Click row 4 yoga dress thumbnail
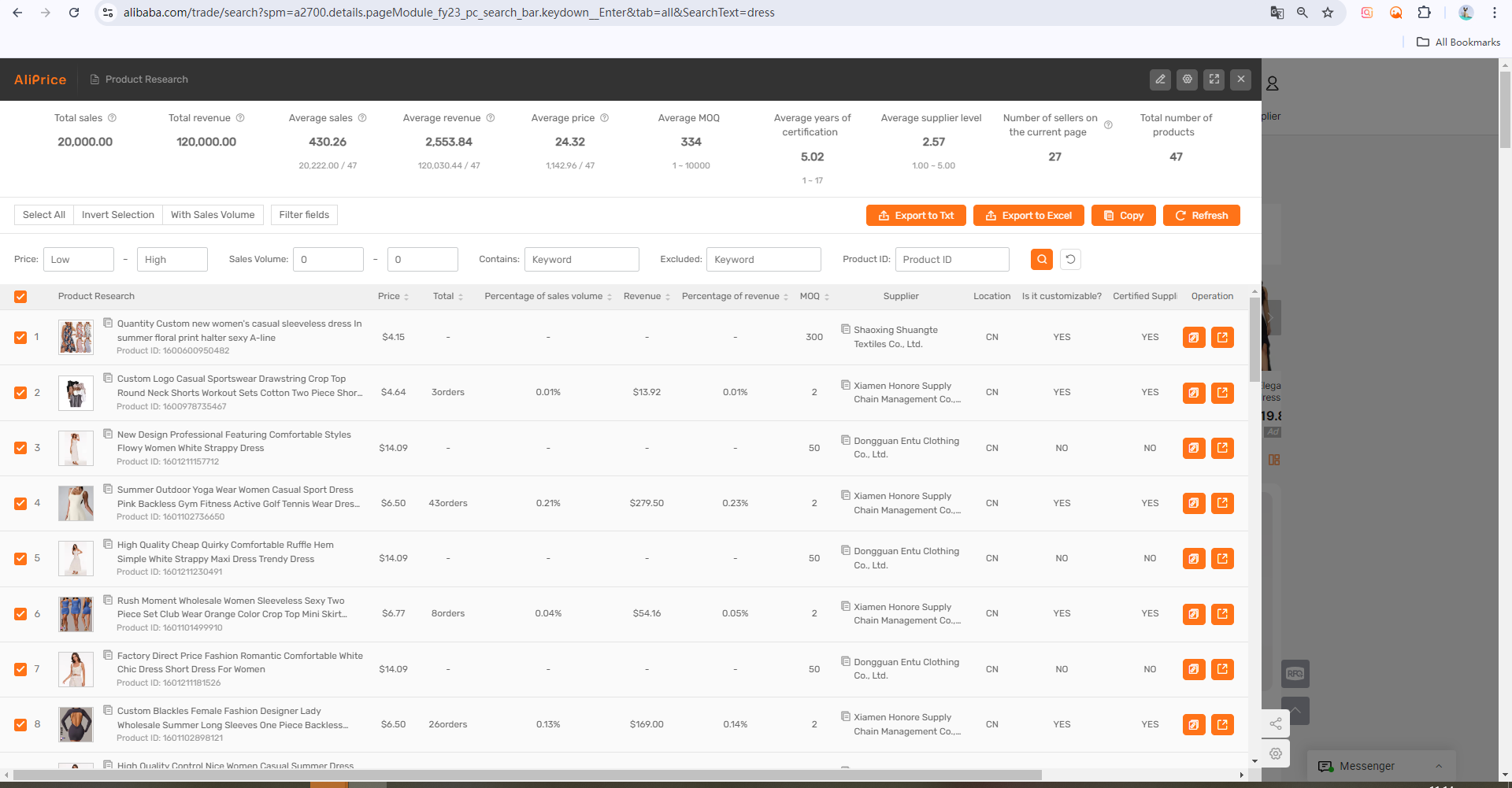1512x788 pixels. click(76, 503)
